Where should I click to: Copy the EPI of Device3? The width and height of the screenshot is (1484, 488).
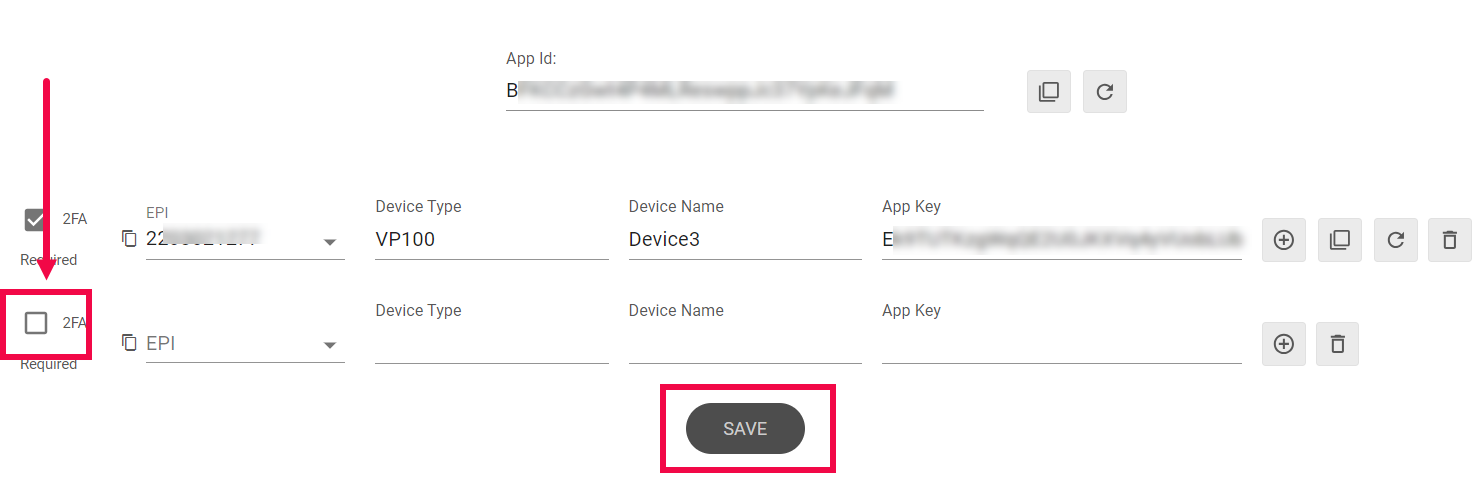pos(129,238)
